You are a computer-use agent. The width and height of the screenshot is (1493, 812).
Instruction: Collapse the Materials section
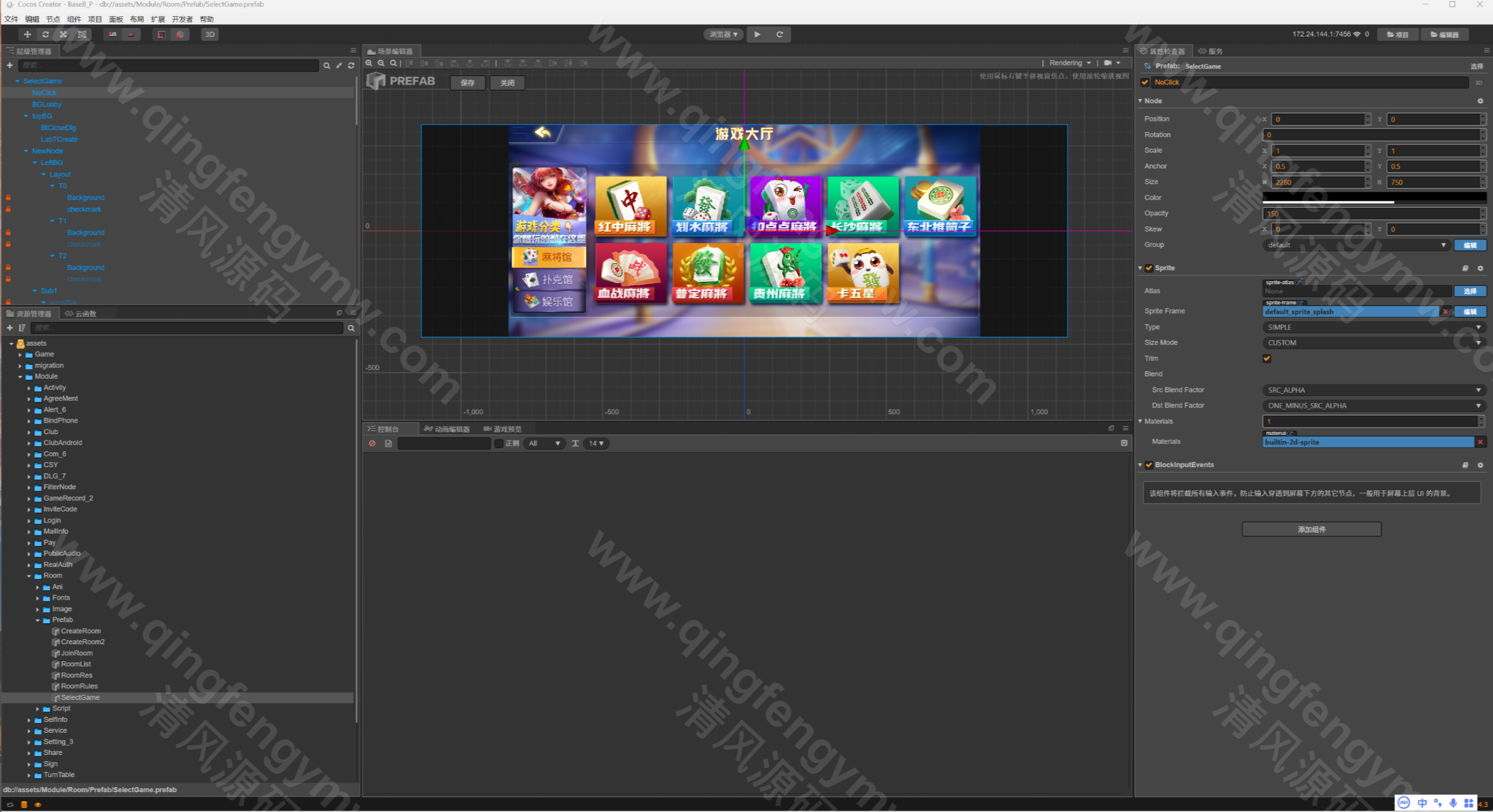click(x=1140, y=422)
